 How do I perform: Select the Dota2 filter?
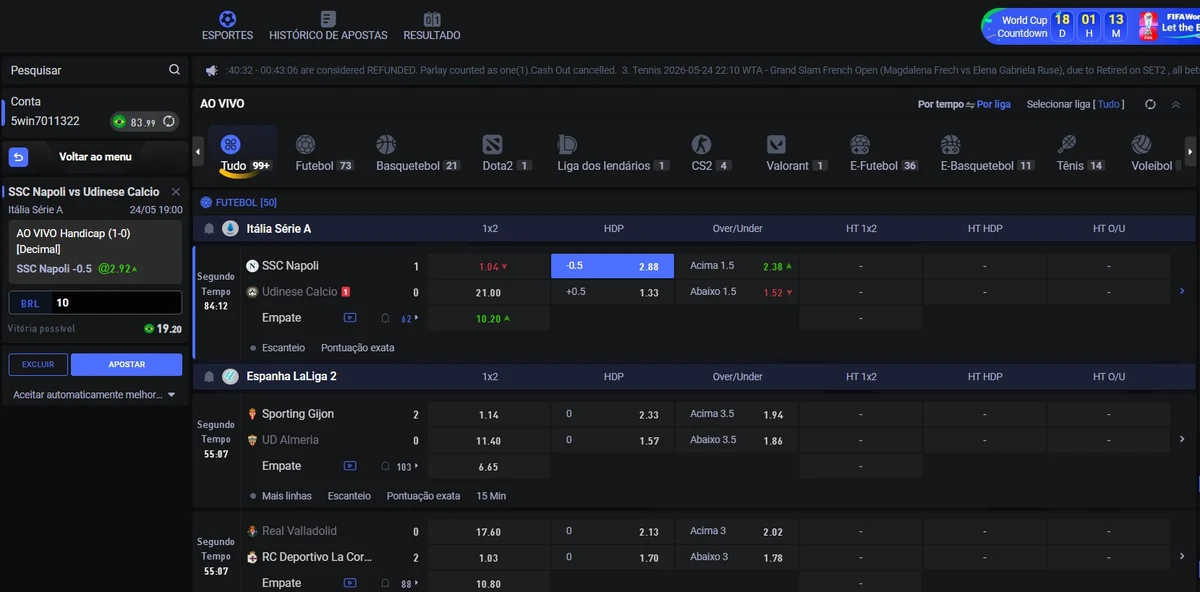(507, 153)
